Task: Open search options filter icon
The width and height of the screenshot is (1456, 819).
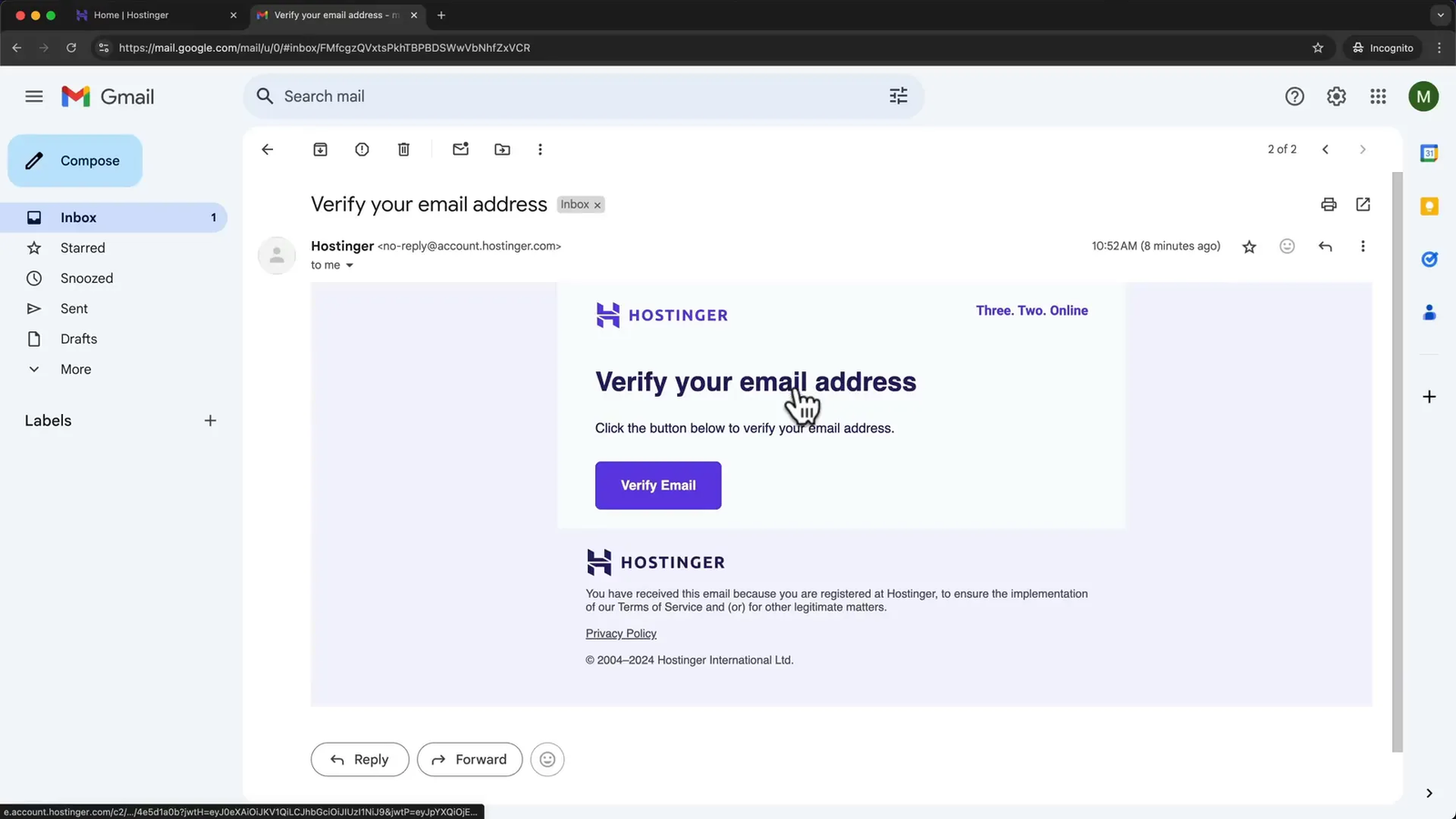Action: coord(898,96)
